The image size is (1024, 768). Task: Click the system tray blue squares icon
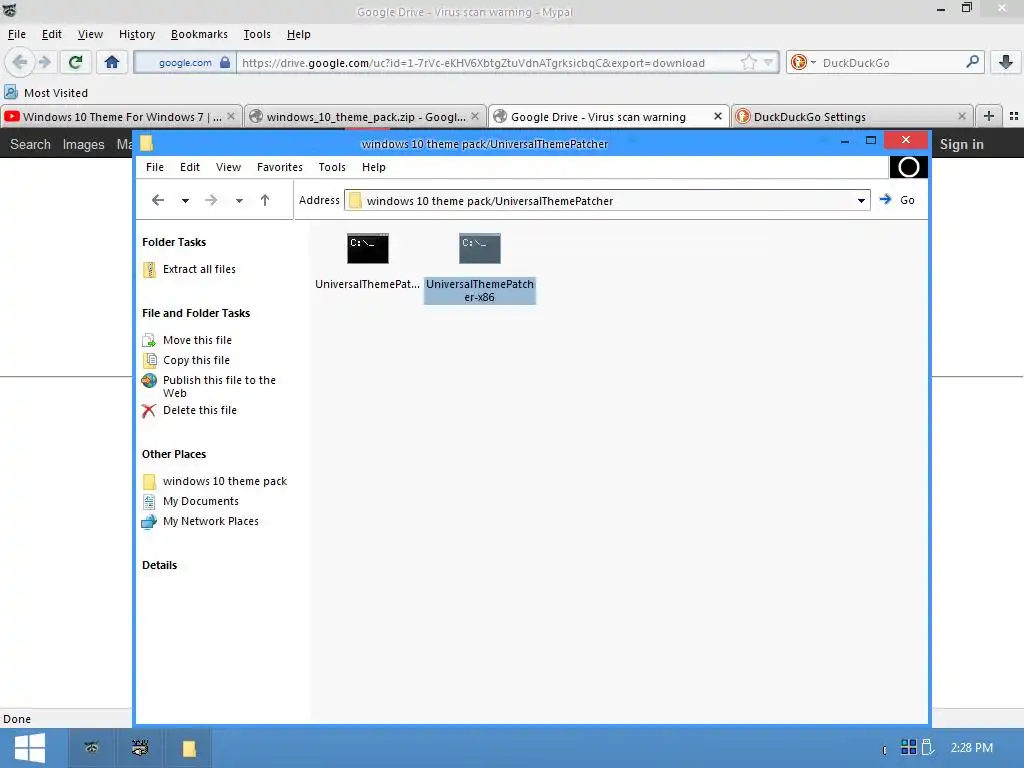coord(908,746)
